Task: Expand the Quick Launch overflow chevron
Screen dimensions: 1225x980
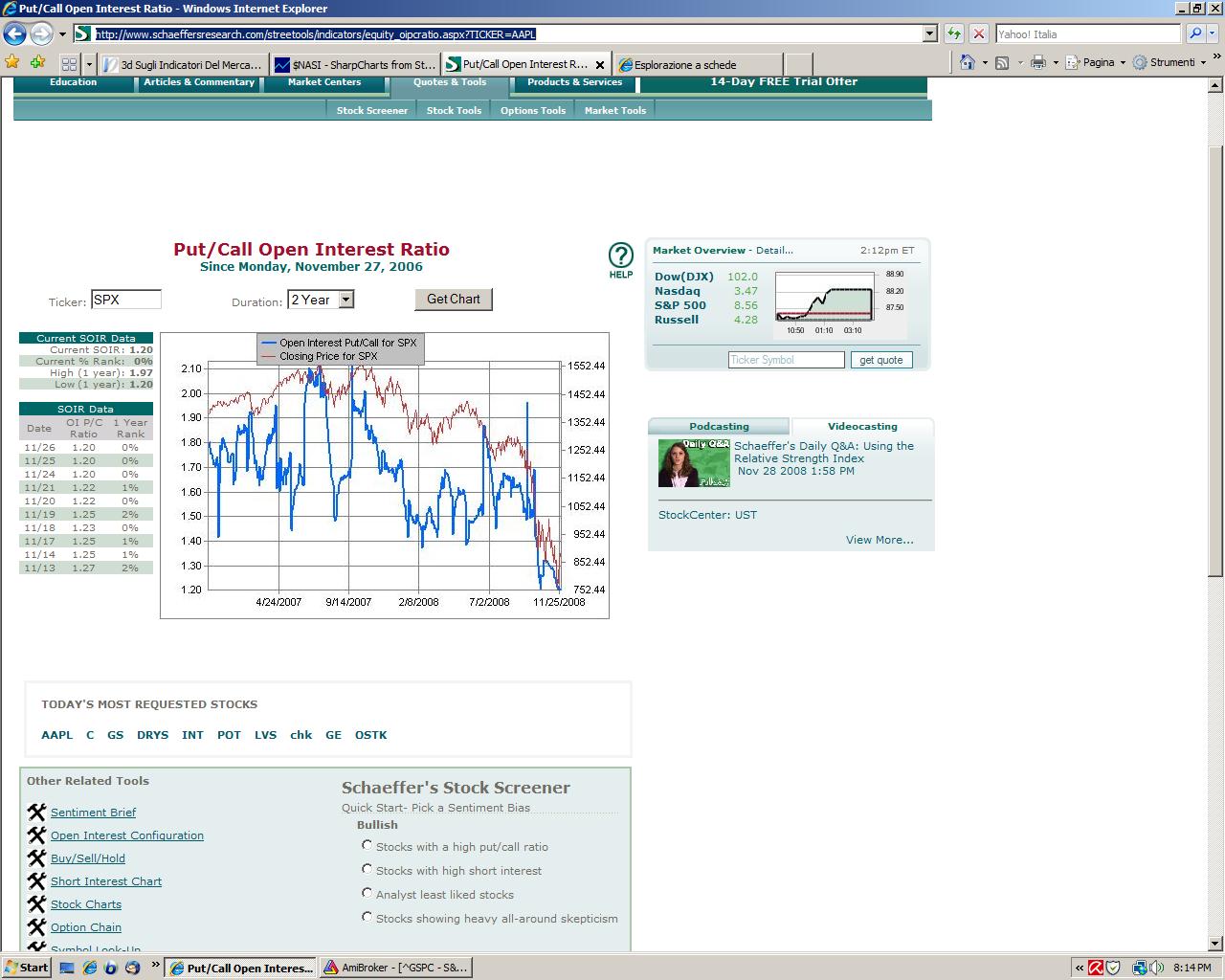Action: (155, 966)
